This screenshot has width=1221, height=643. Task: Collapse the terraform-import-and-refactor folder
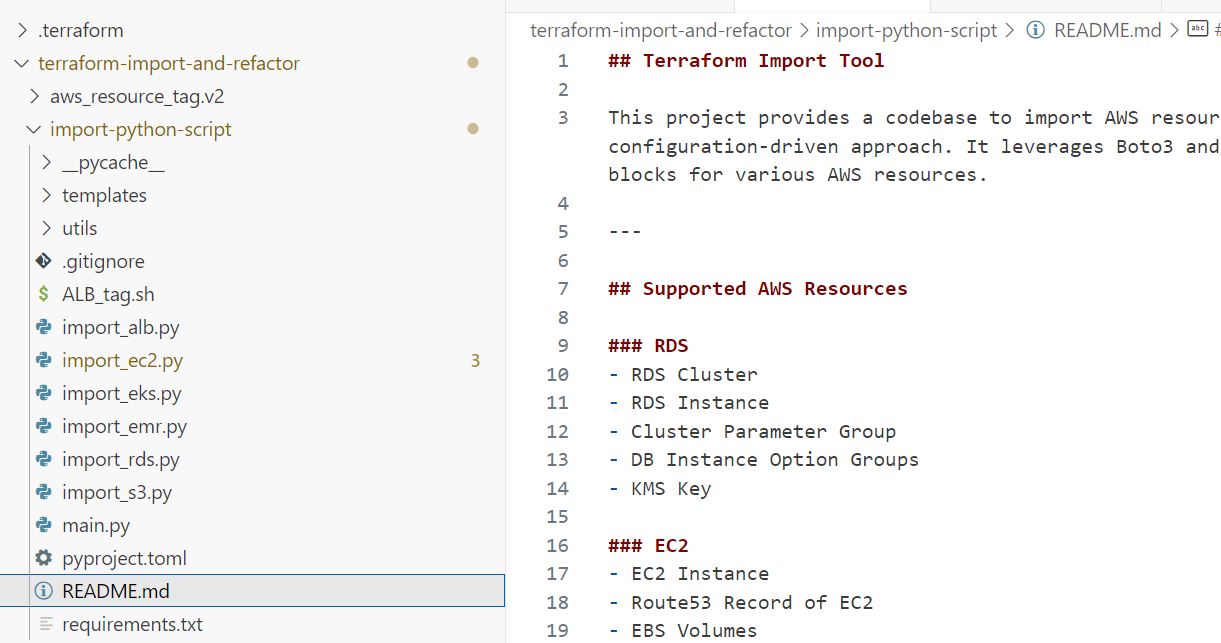pos(23,64)
